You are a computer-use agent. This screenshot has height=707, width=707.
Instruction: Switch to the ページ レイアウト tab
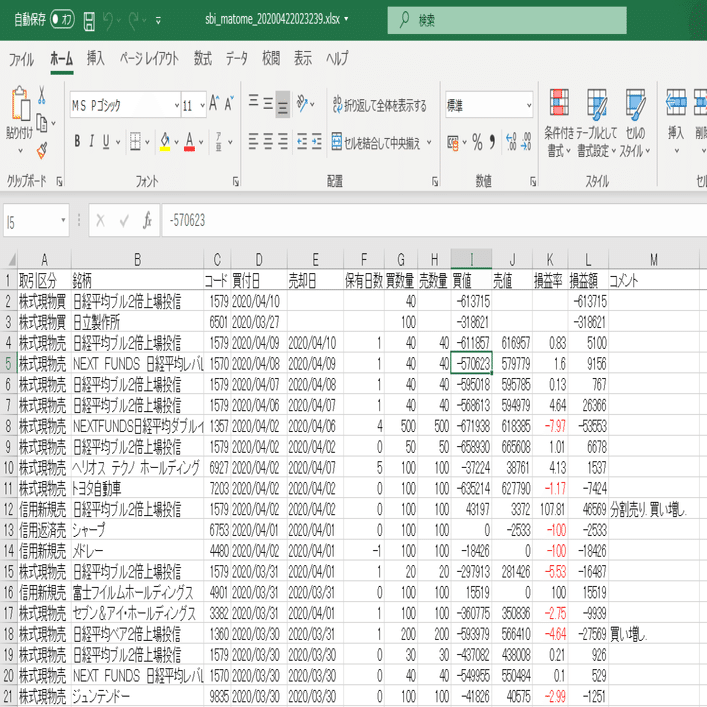click(x=149, y=58)
